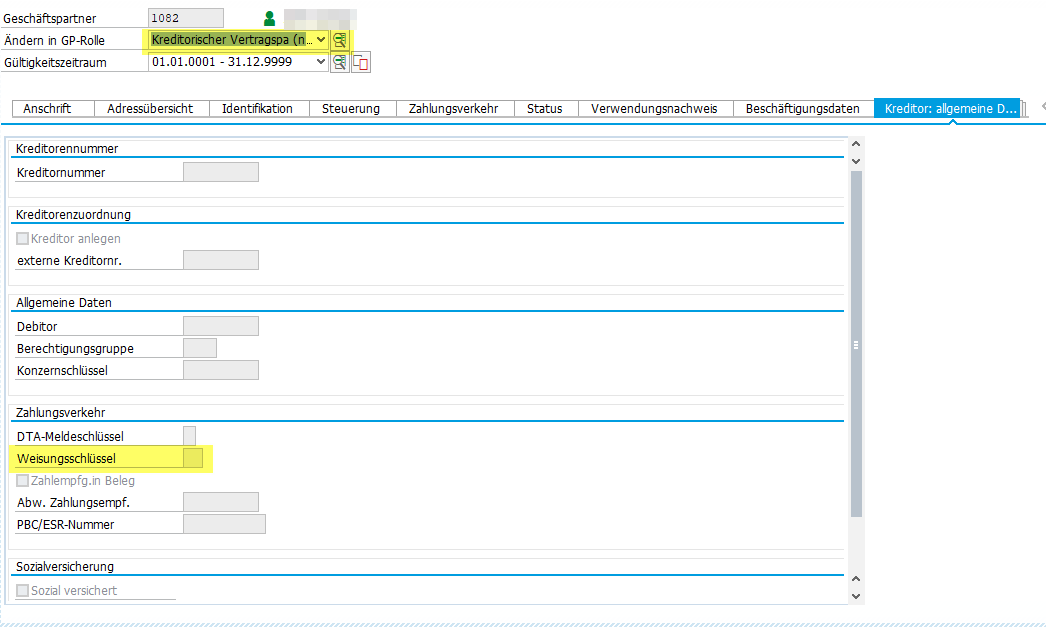Open the Gültigkeitszeitraum dropdown list

[320, 62]
